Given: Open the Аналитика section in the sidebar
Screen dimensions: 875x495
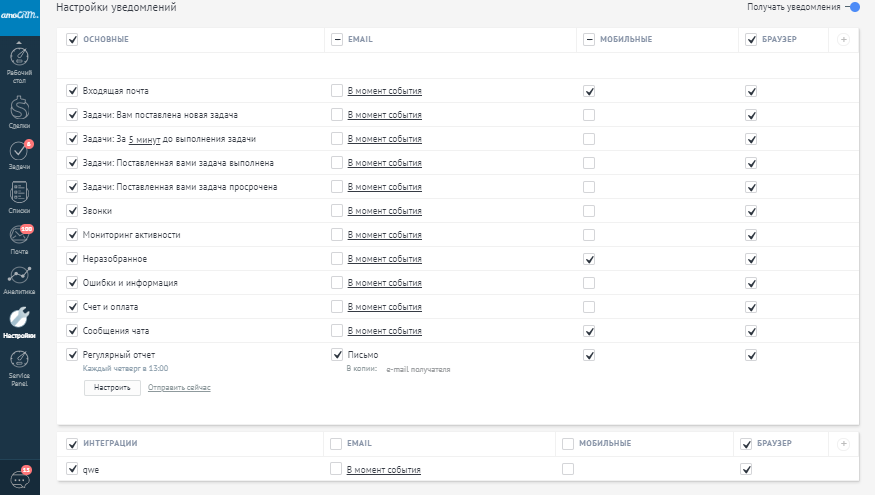Looking at the screenshot, I should (x=19, y=279).
